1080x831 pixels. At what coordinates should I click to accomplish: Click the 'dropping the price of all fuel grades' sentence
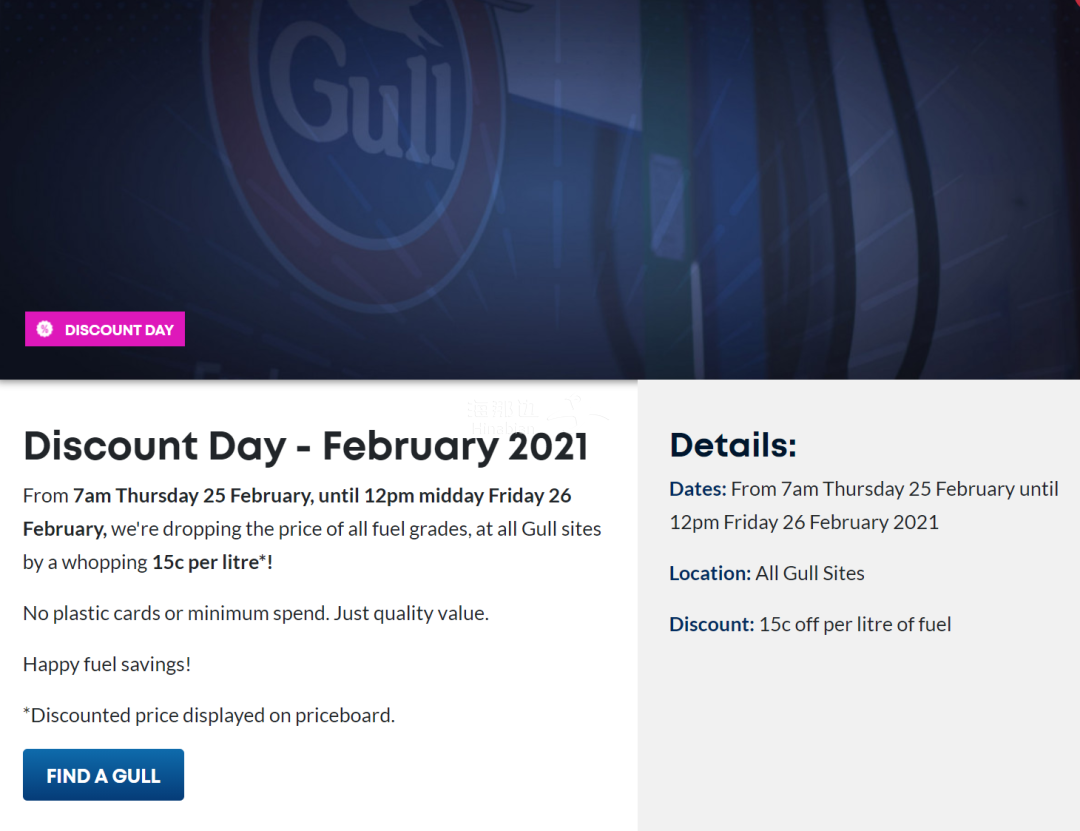(x=330, y=528)
